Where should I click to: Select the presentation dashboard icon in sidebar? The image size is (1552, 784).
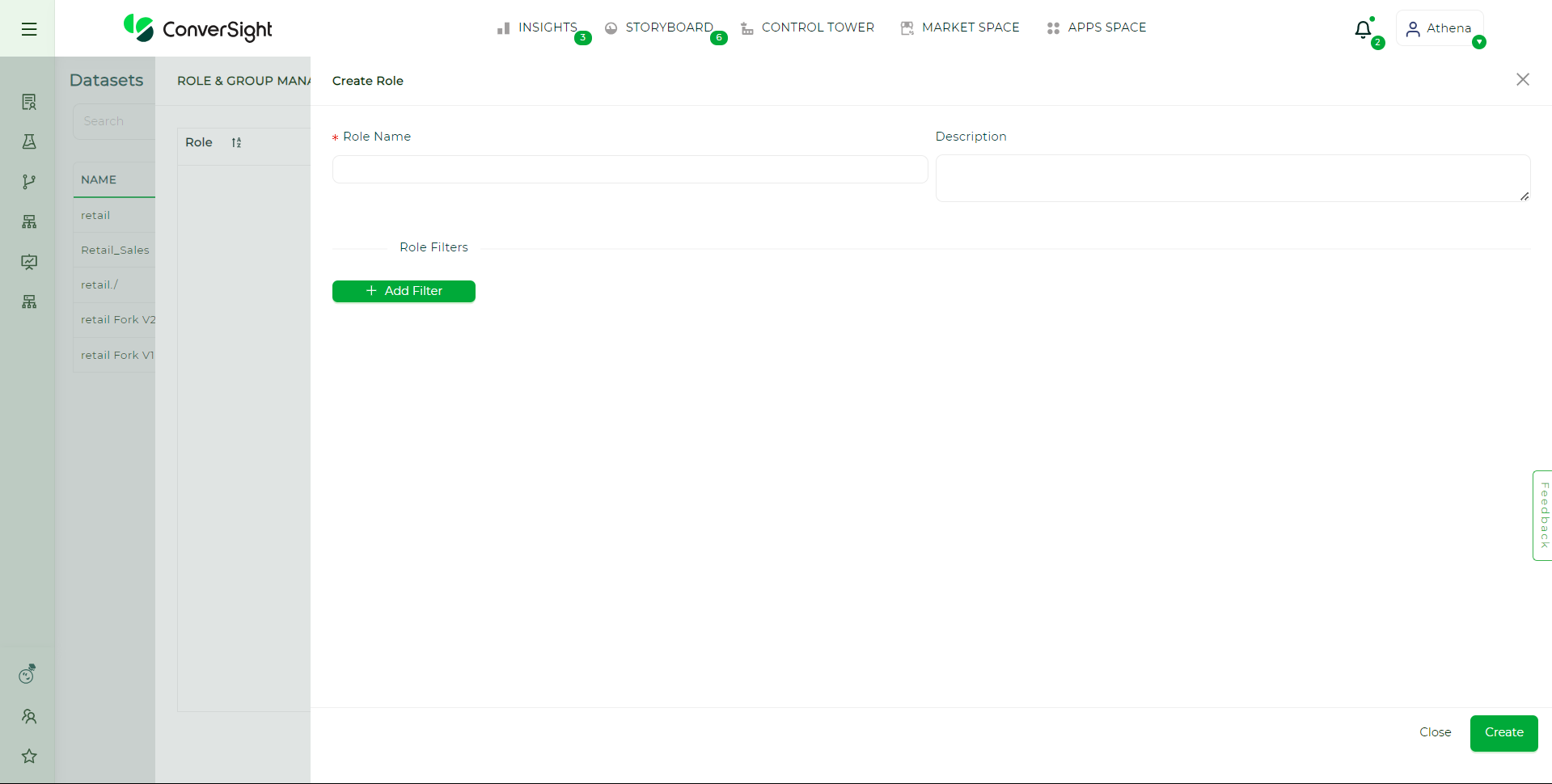click(28, 262)
